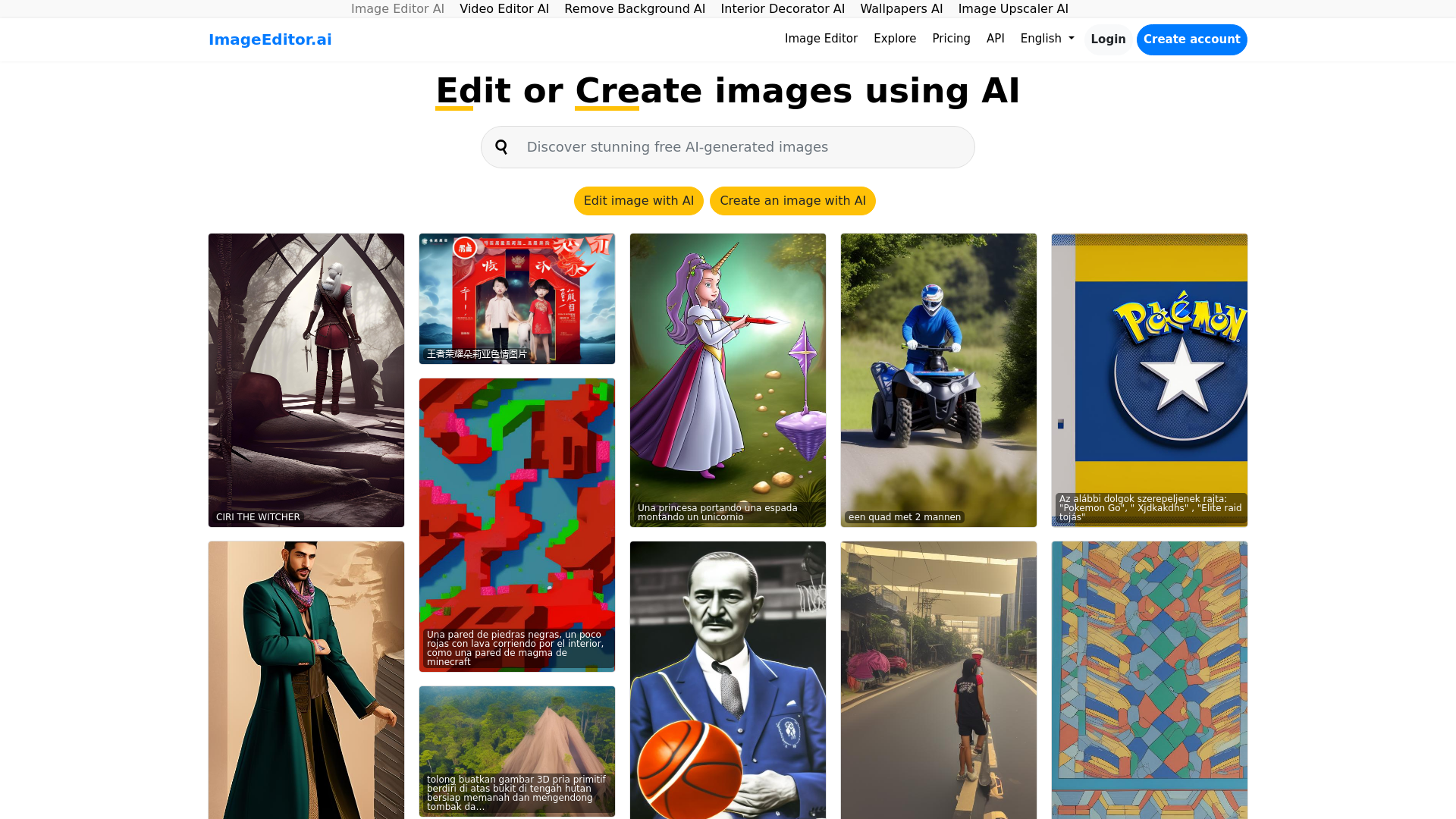Open the man holding basketball image
This screenshot has height=819, width=1456.
pyautogui.click(x=728, y=680)
